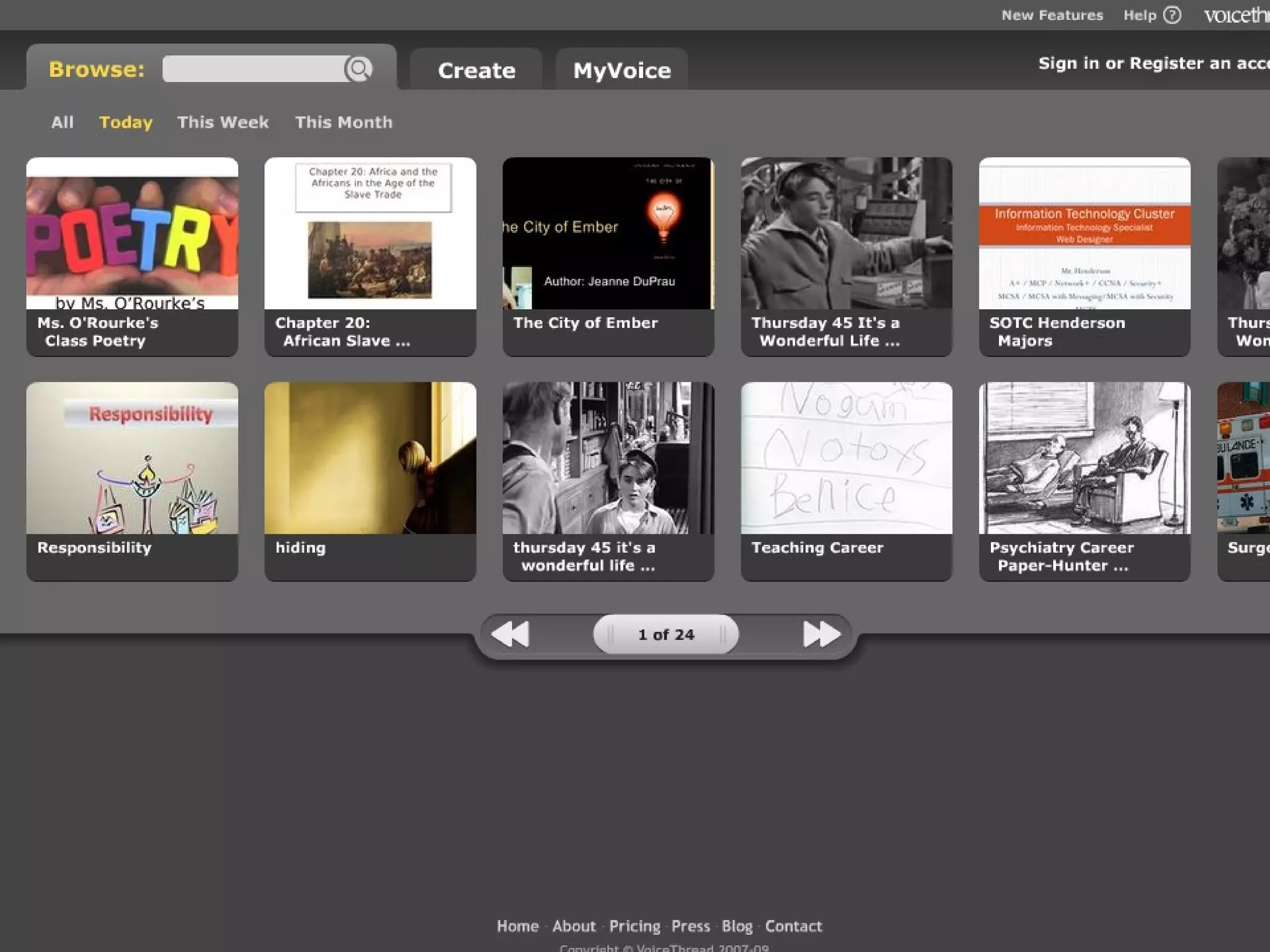Go to previous page with rewind arrows
Viewport: 1270px width, 952px height.
coord(510,634)
